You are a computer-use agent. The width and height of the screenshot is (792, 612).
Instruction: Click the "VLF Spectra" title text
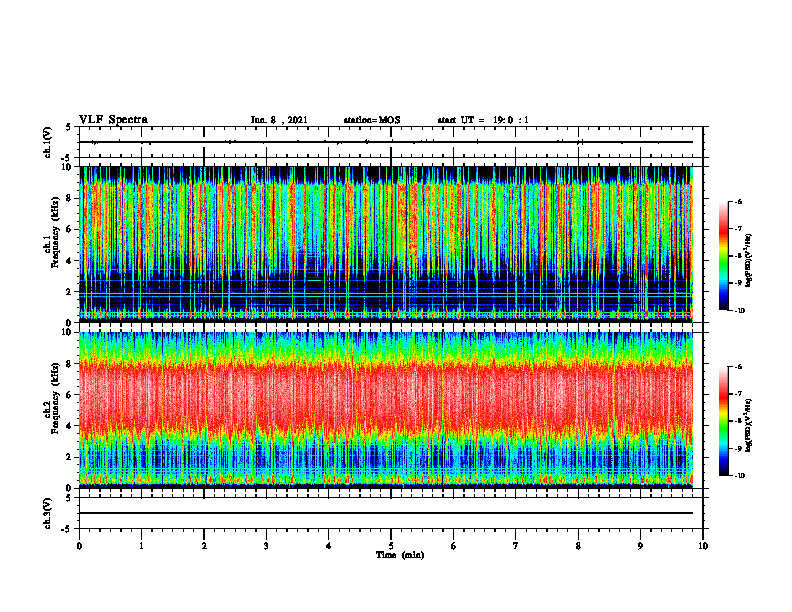(113, 120)
